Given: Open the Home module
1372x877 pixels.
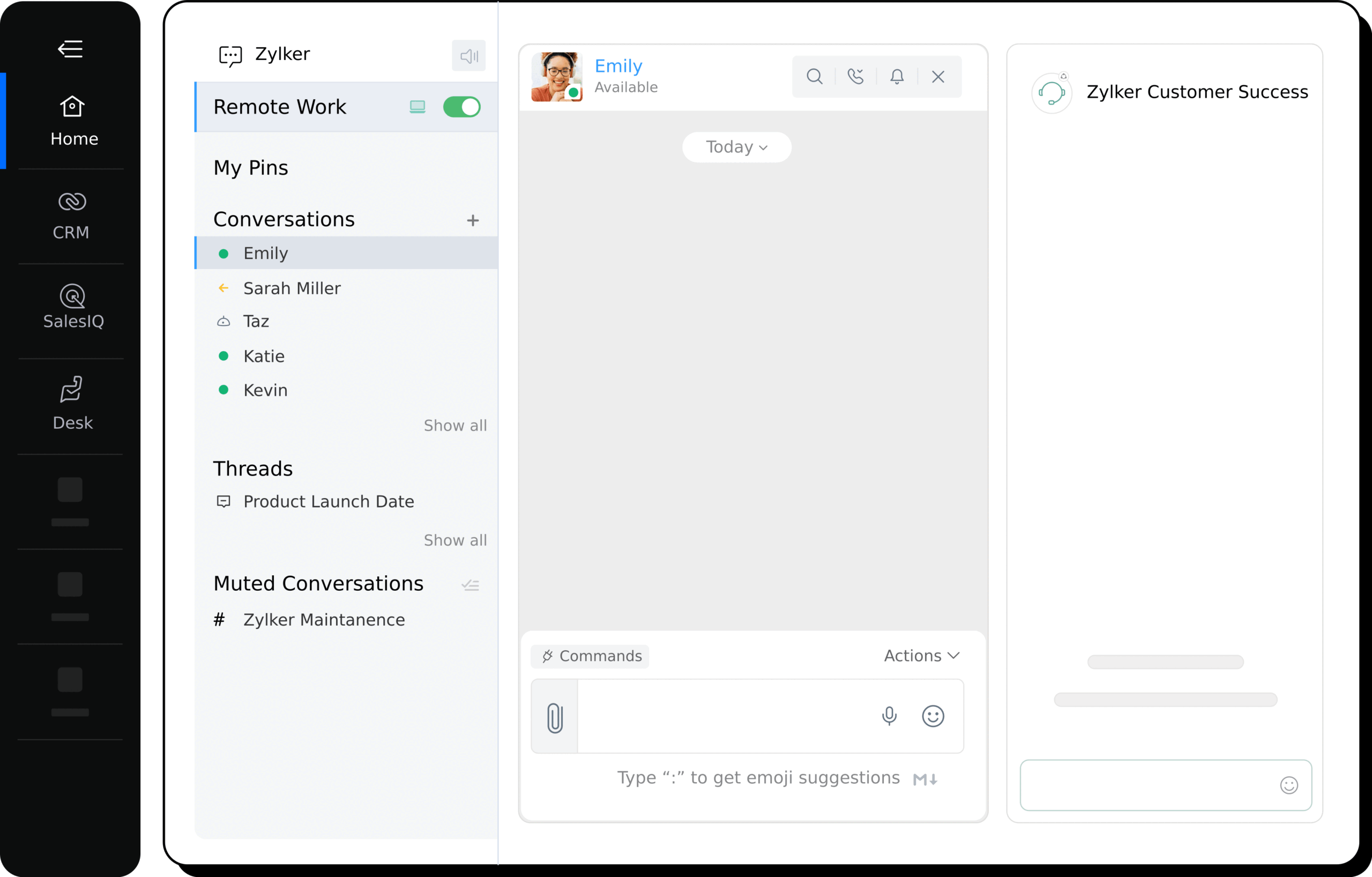Looking at the screenshot, I should (73, 121).
